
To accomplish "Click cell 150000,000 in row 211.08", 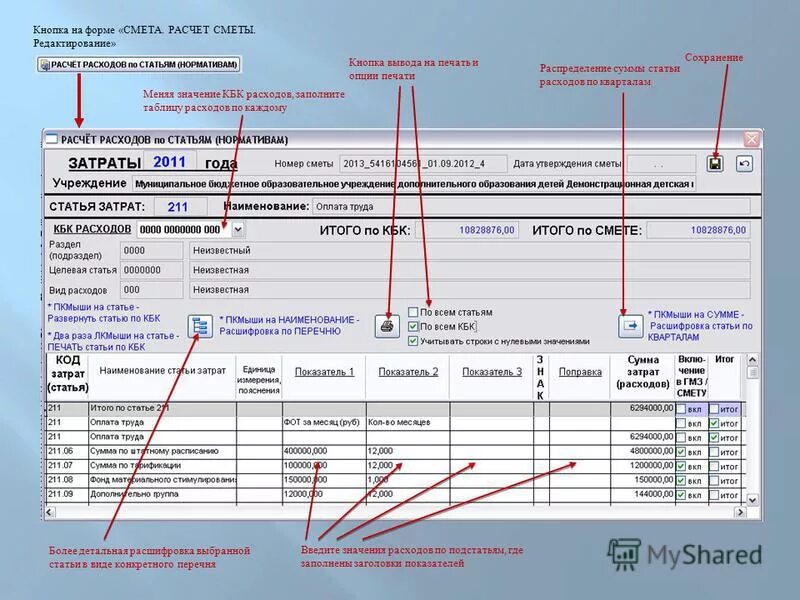I will click(x=324, y=480).
